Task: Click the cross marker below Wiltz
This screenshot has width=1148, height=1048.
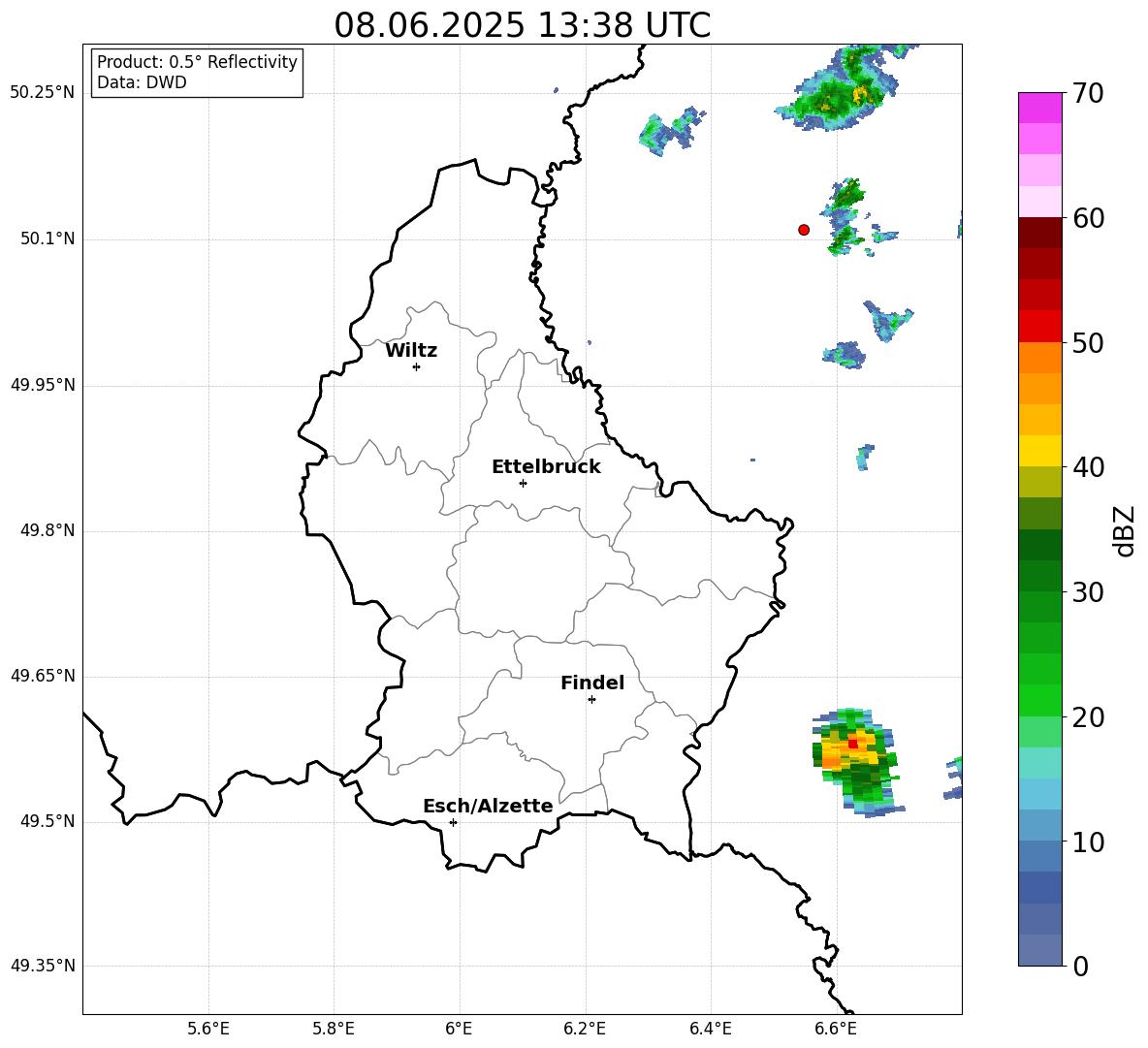Action: pos(417,366)
